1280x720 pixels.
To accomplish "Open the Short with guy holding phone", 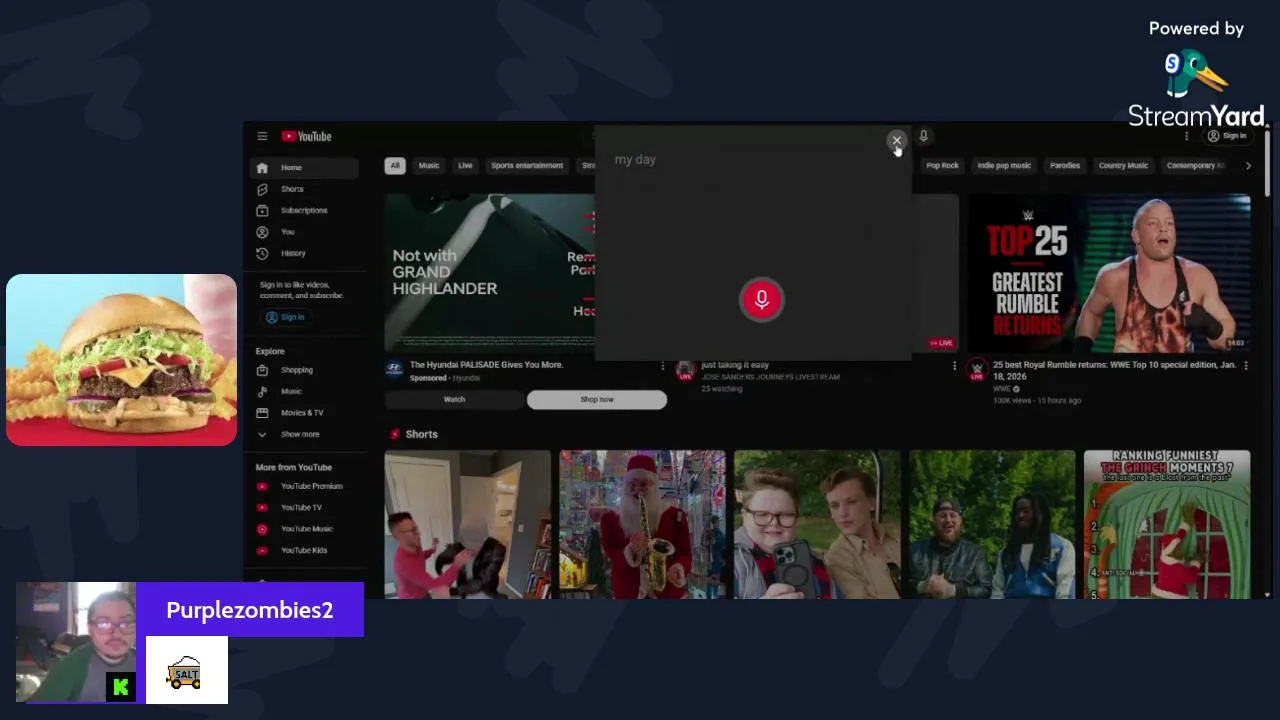I will (x=817, y=524).
